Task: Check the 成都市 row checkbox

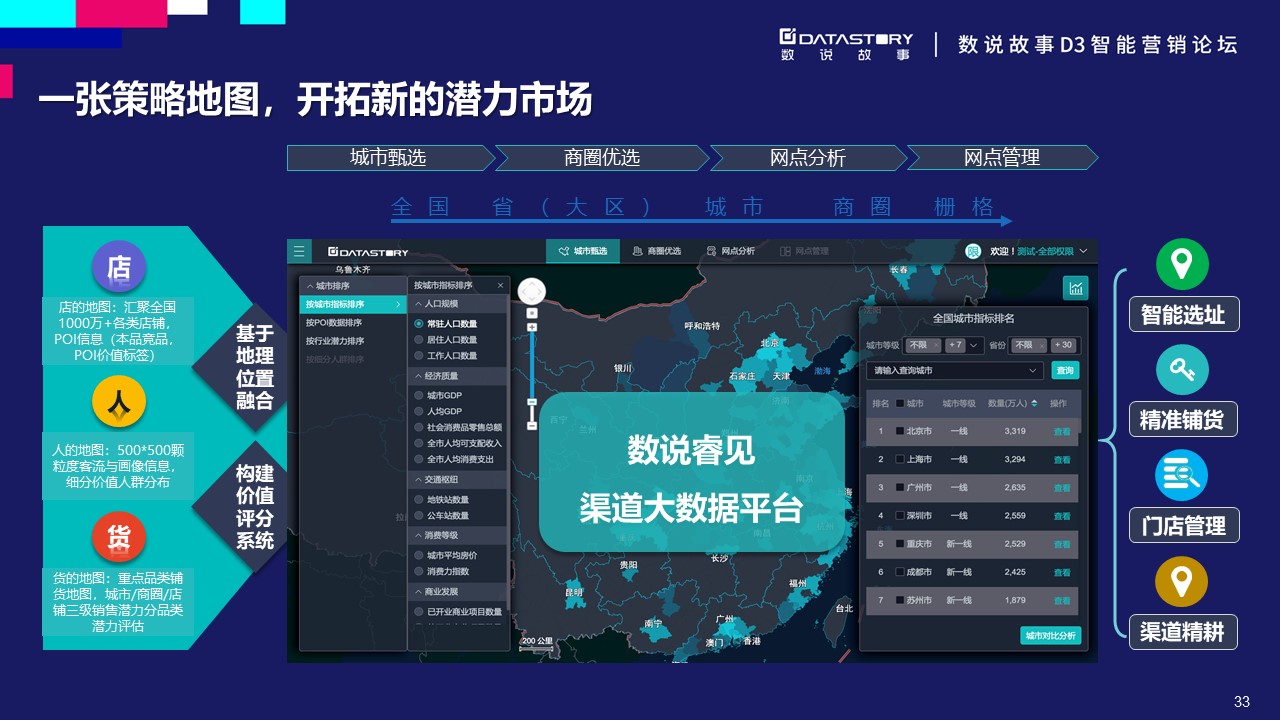Action: (x=900, y=572)
